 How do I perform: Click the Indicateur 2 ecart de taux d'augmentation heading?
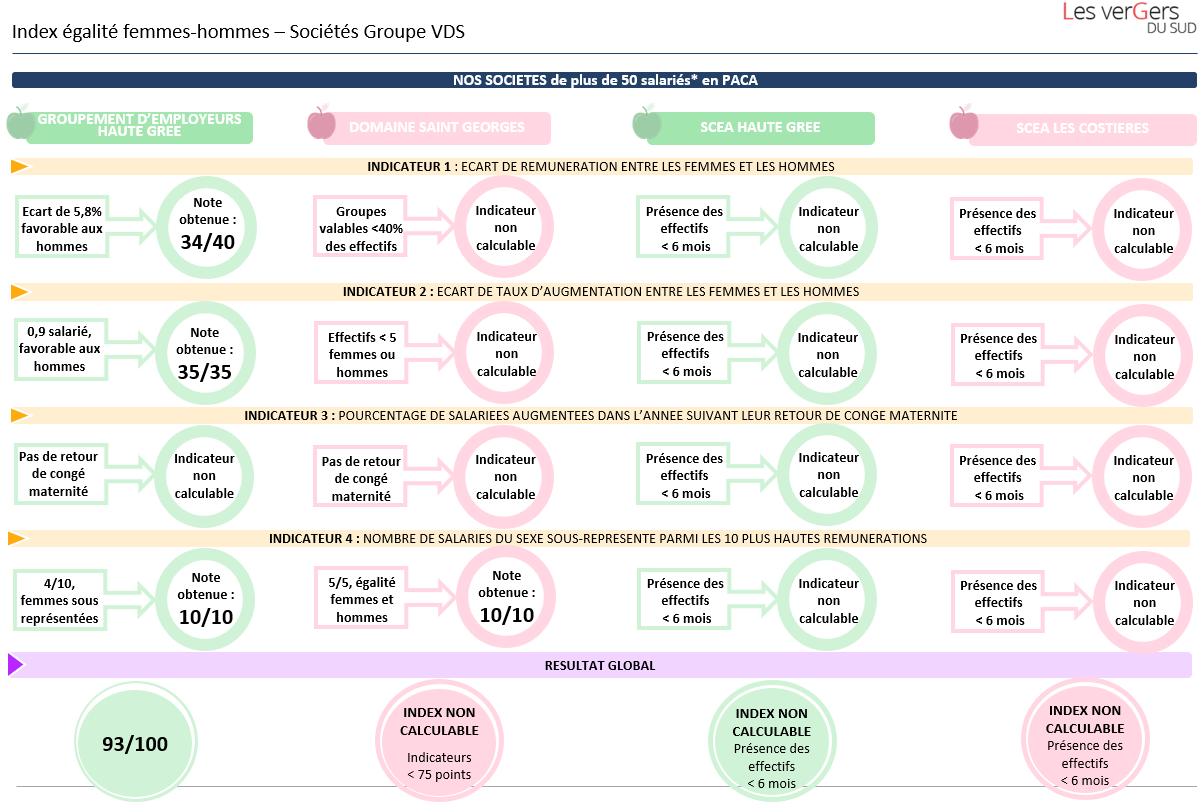click(x=601, y=292)
